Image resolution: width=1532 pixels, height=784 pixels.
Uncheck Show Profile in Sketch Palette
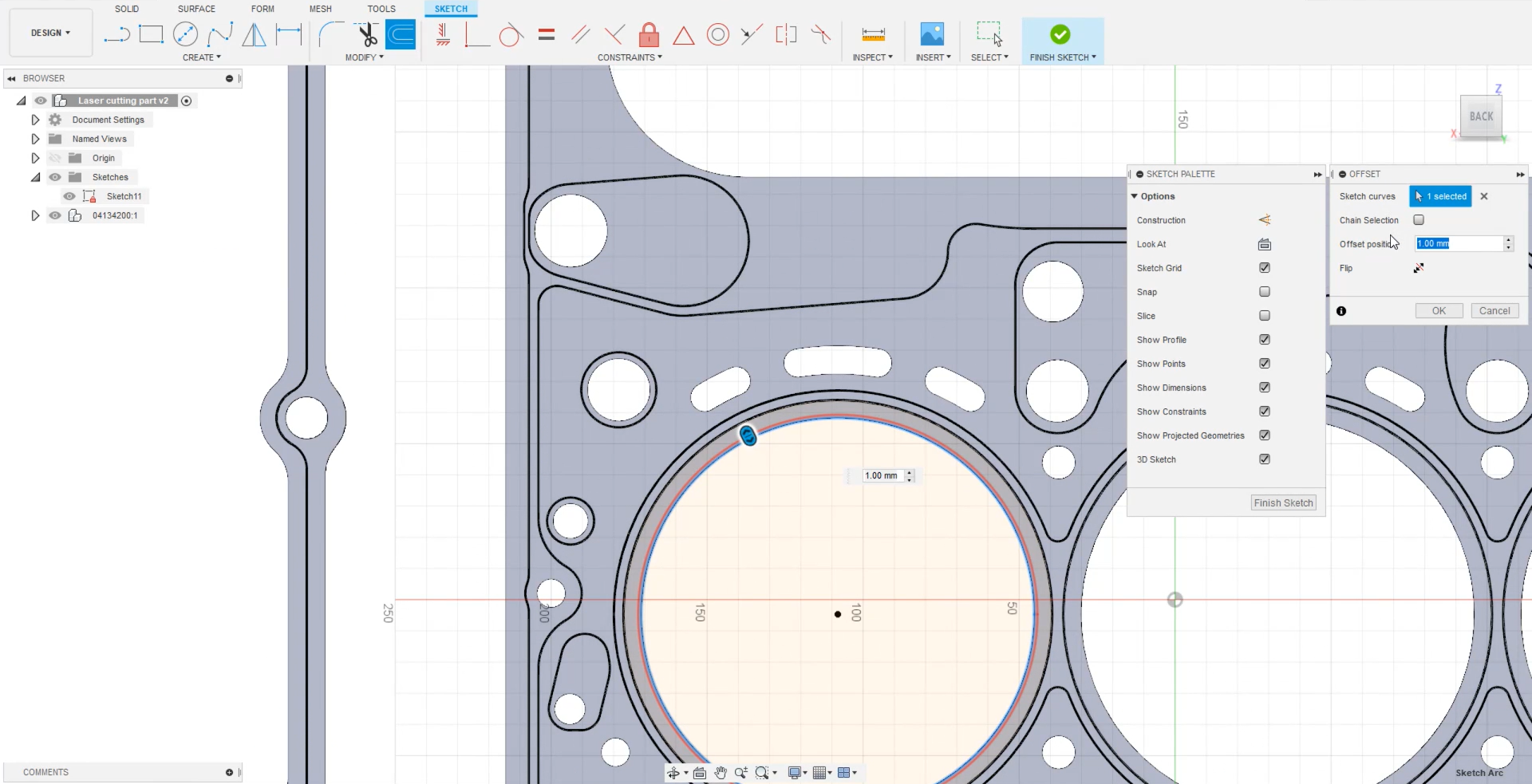click(1264, 339)
